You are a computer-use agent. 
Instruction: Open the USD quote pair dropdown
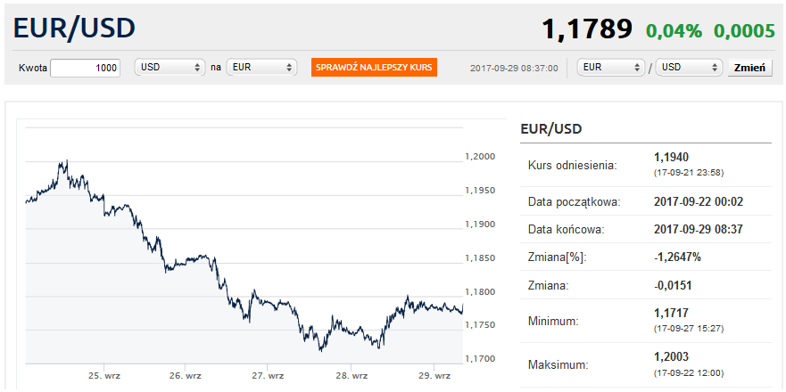689,67
